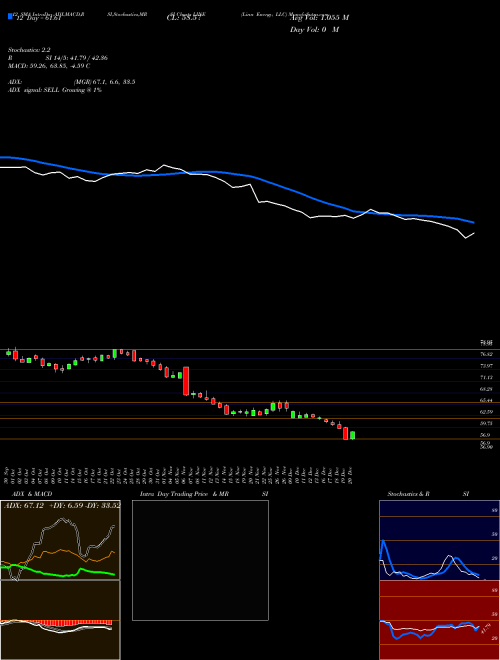The height and width of the screenshot is (660, 500).
Task: Click the Linn Energy LLC title text
Action: tap(264, 14)
